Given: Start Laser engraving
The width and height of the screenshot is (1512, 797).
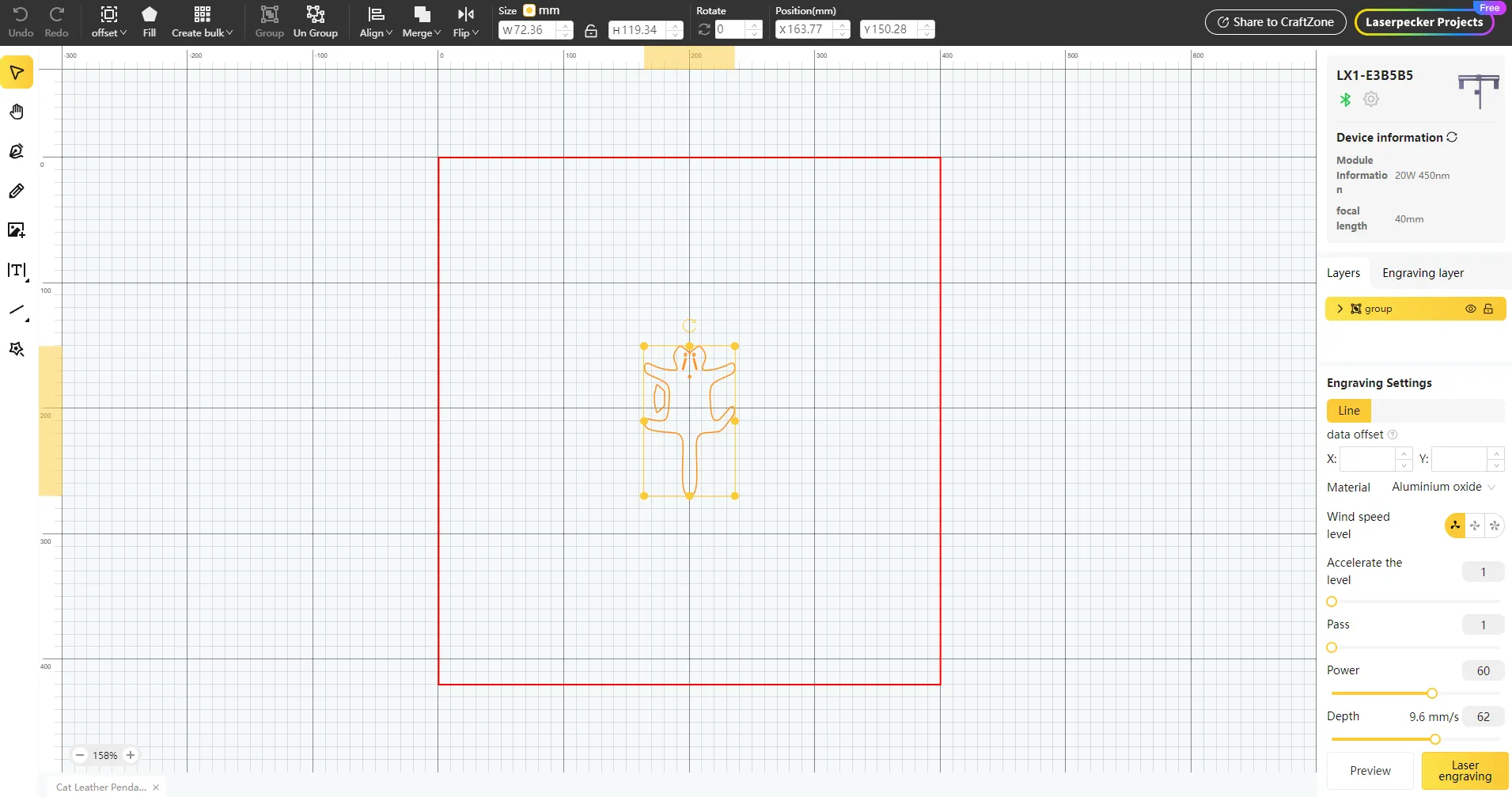Looking at the screenshot, I should point(1465,771).
